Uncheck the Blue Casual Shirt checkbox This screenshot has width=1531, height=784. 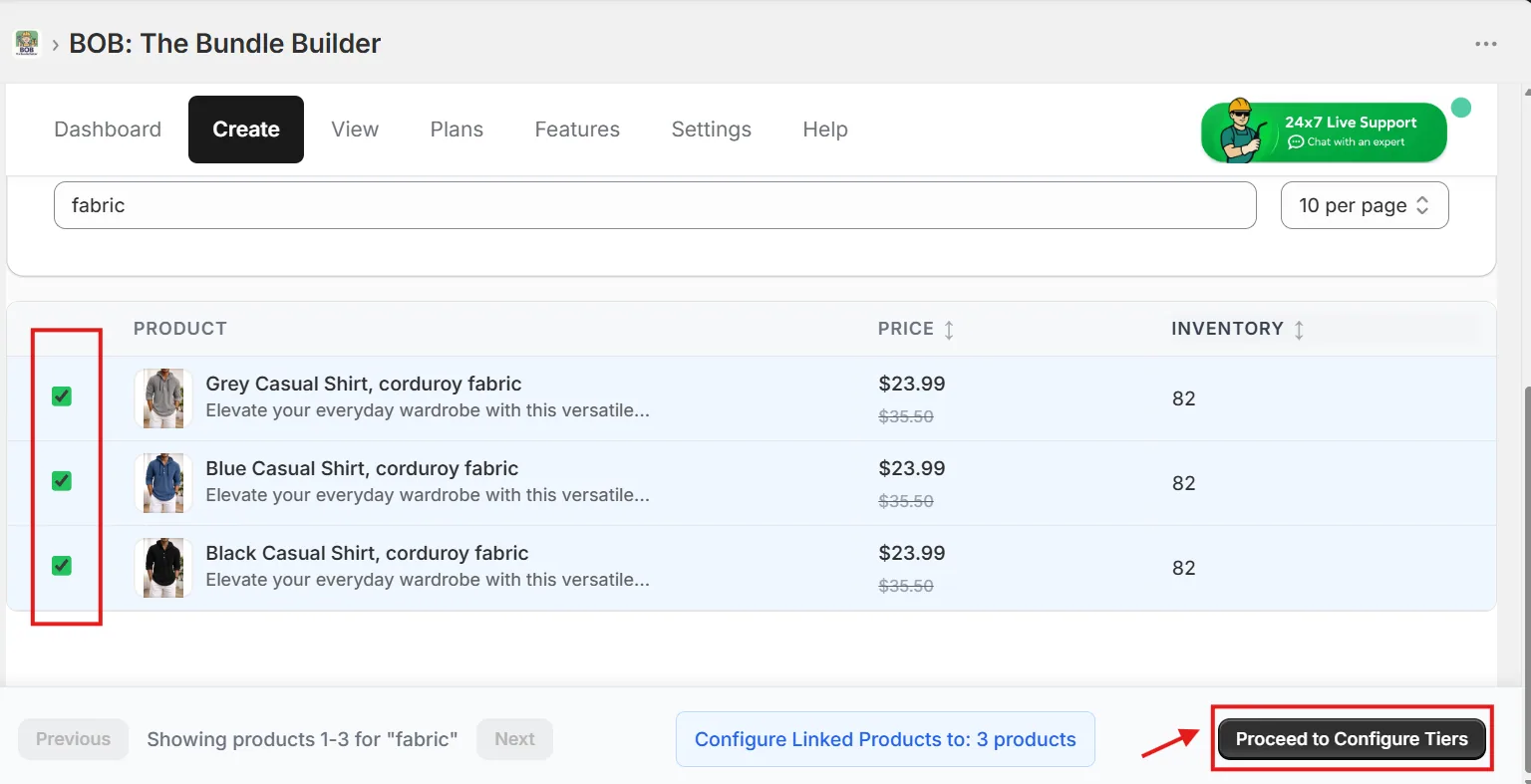tap(62, 481)
